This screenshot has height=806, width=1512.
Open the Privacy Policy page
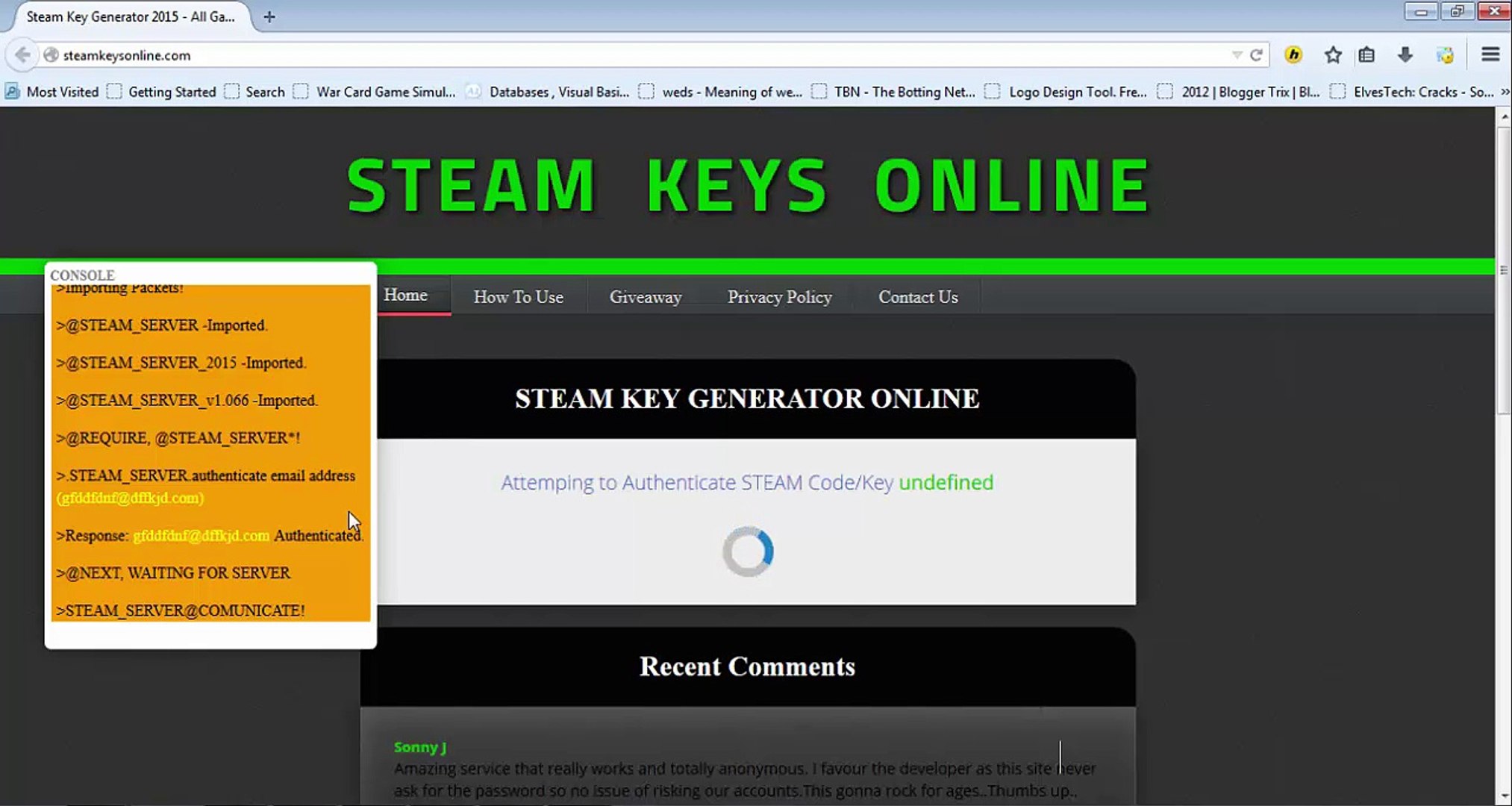pos(780,297)
